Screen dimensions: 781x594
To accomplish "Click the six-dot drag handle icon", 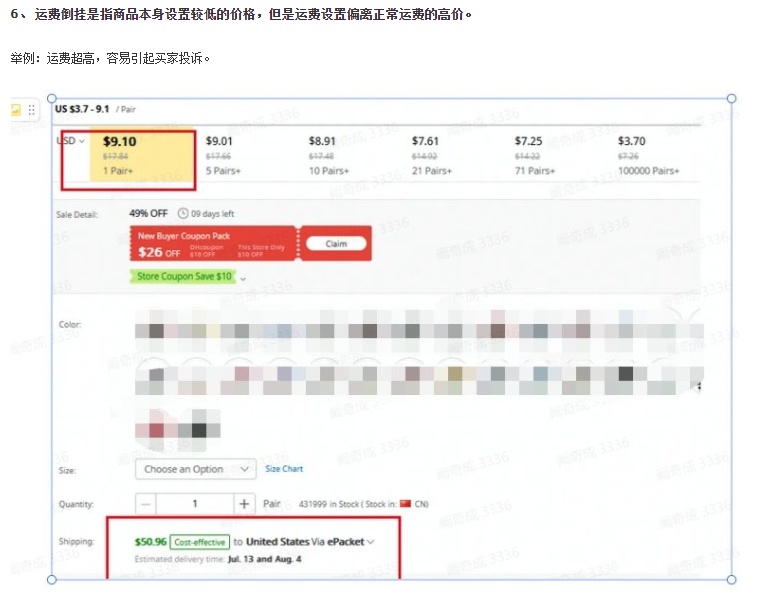I will [32, 110].
